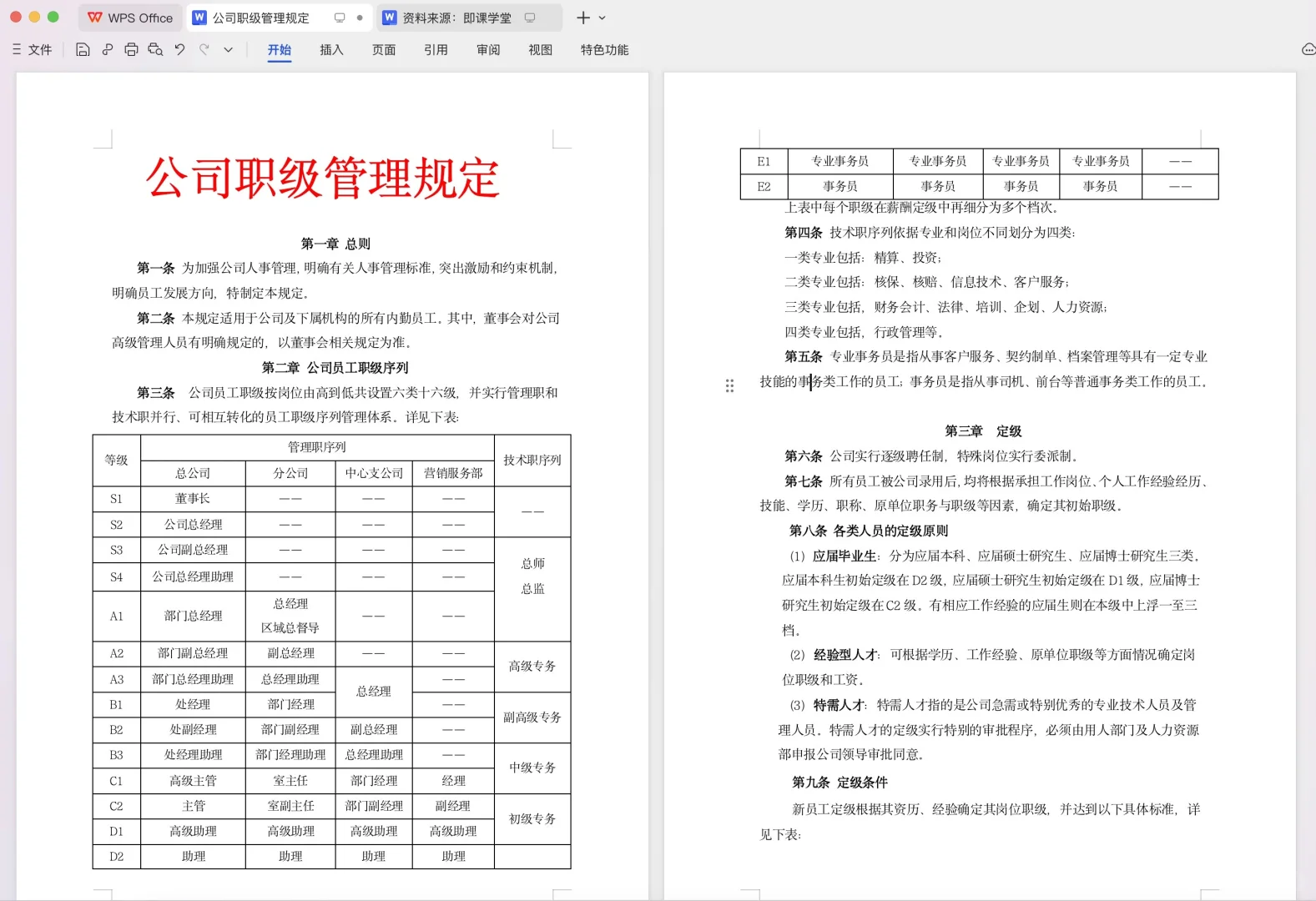Screen dimensions: 1316x901
Task: Click table cell 室副主任
Action: tap(290, 807)
